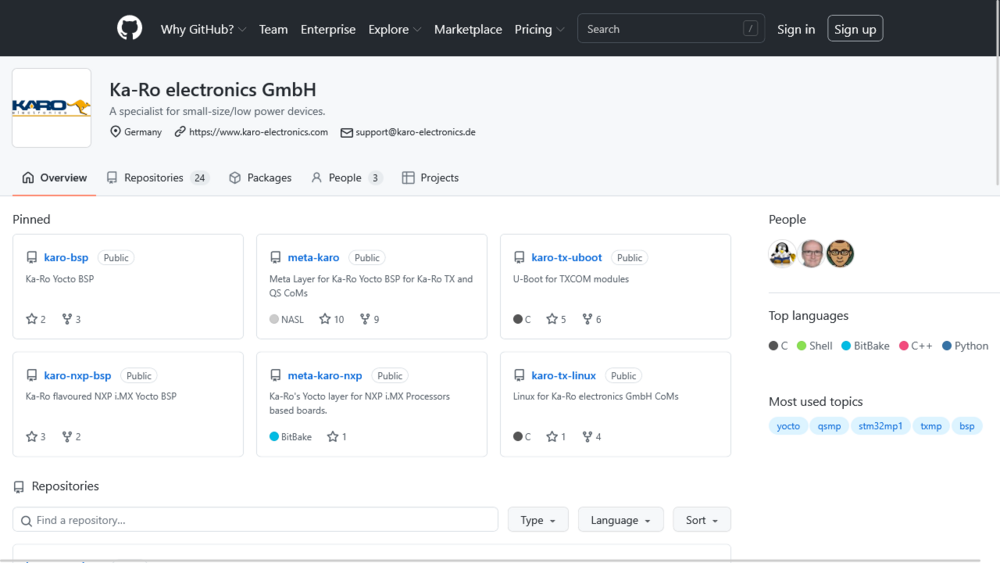
Task: Go to the Team page in navbar
Action: 273,29
